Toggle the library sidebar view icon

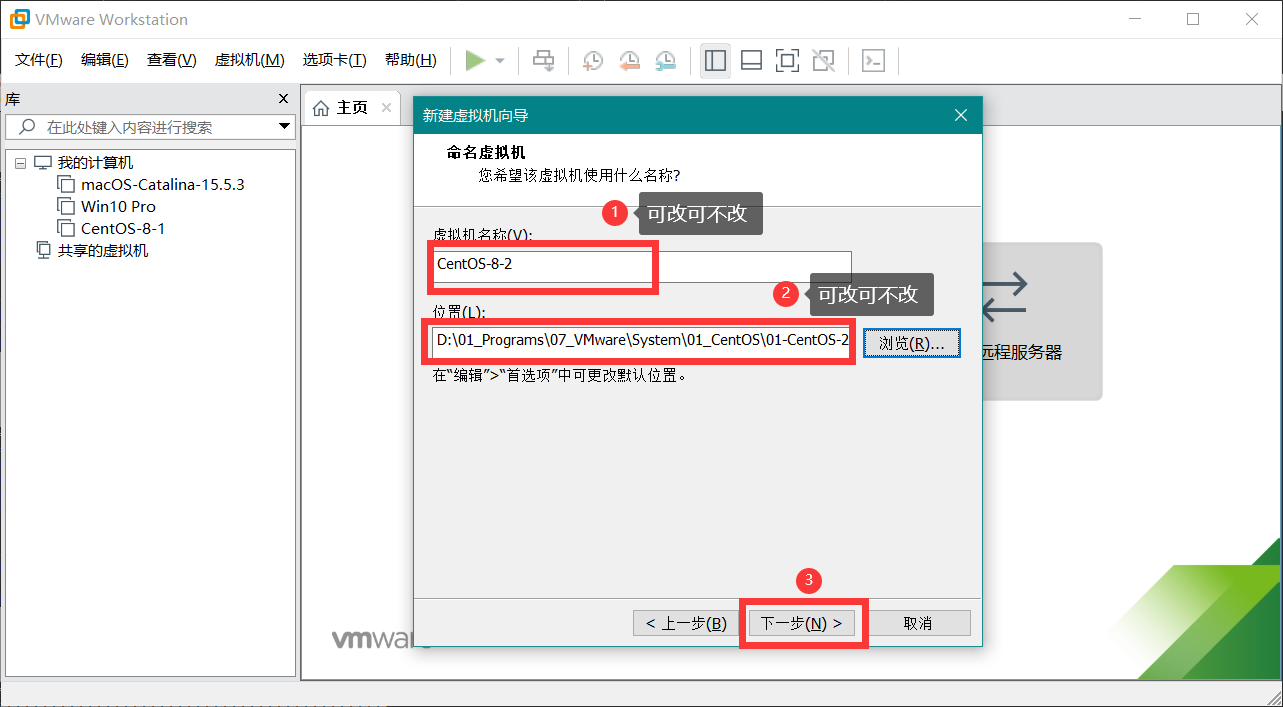[715, 61]
